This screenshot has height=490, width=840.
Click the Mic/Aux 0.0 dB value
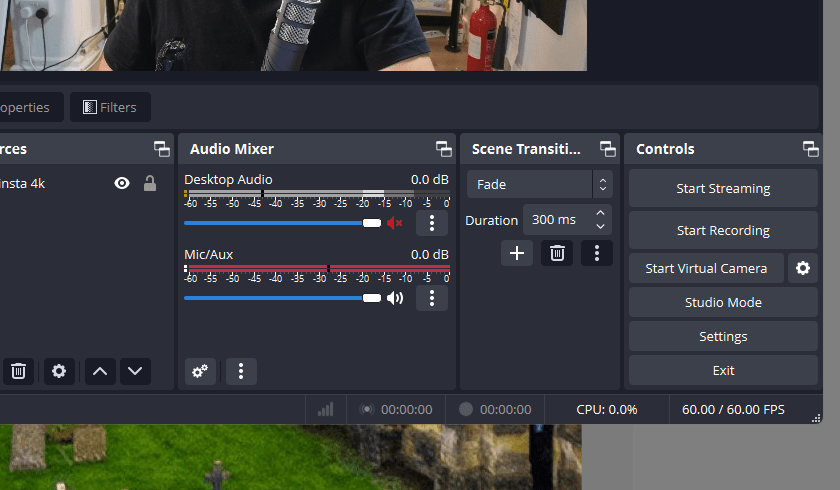(x=430, y=254)
